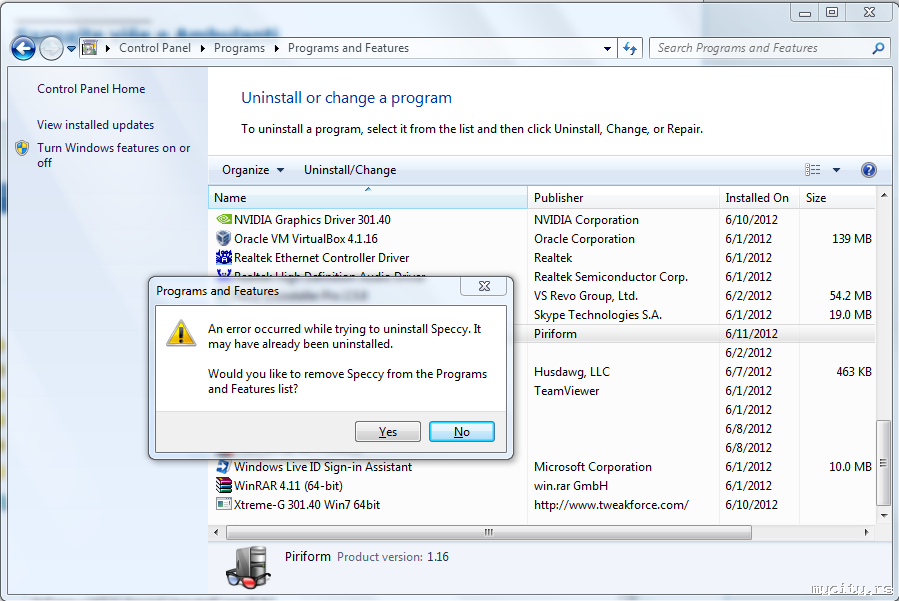Click 139 MB size cell
899x601 pixels.
(851, 239)
